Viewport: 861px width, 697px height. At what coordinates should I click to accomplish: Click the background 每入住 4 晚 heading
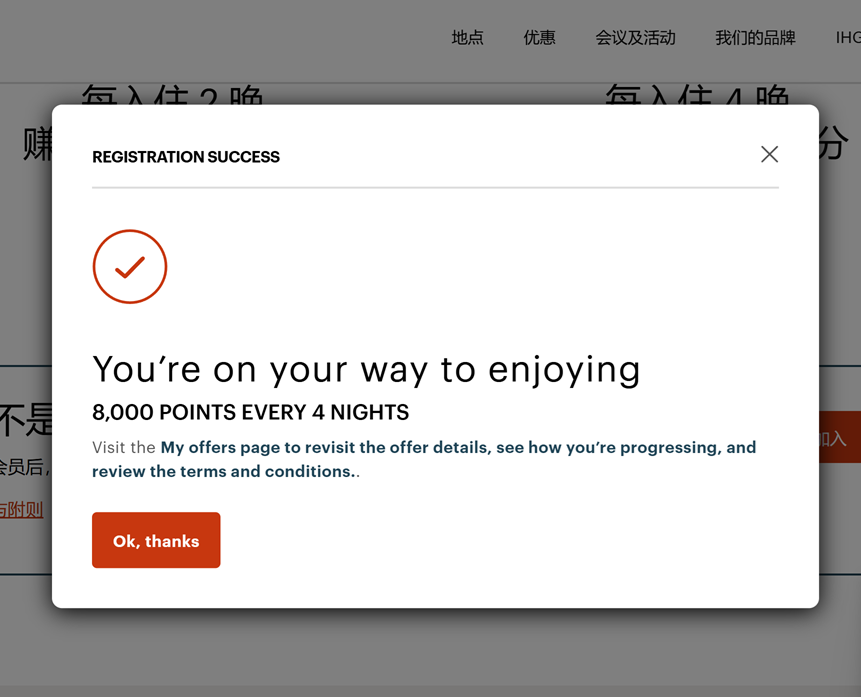697,94
